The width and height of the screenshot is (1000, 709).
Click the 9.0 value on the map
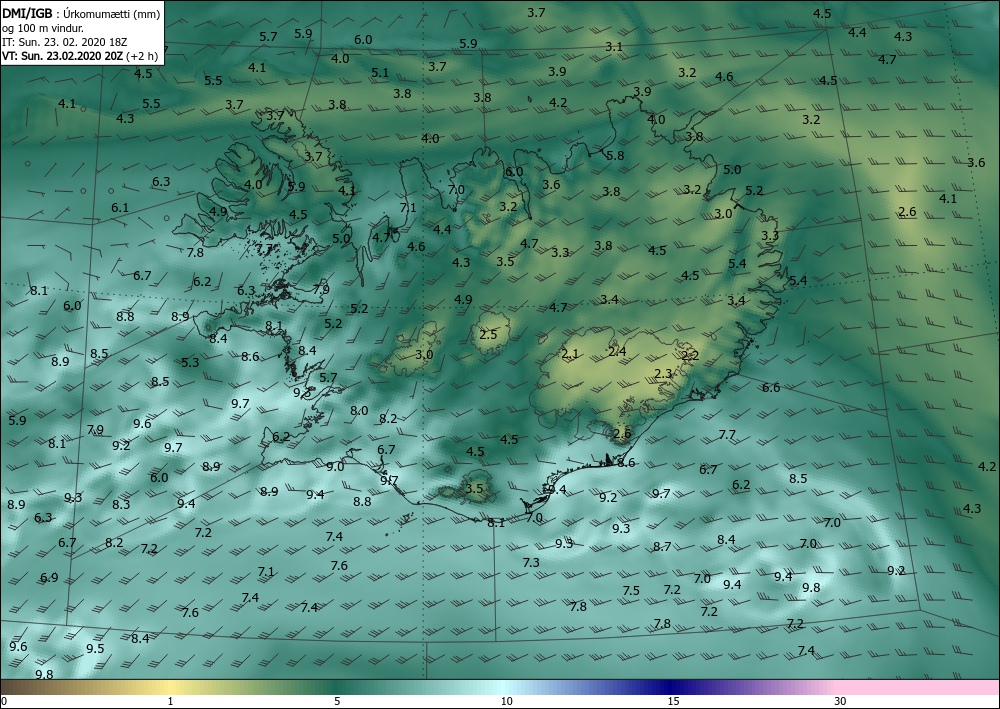click(335, 467)
